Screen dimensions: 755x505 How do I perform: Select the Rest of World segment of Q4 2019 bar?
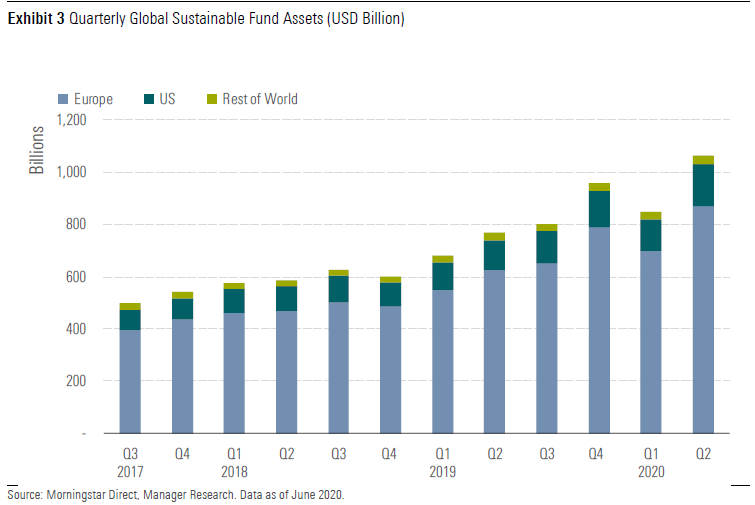(599, 187)
